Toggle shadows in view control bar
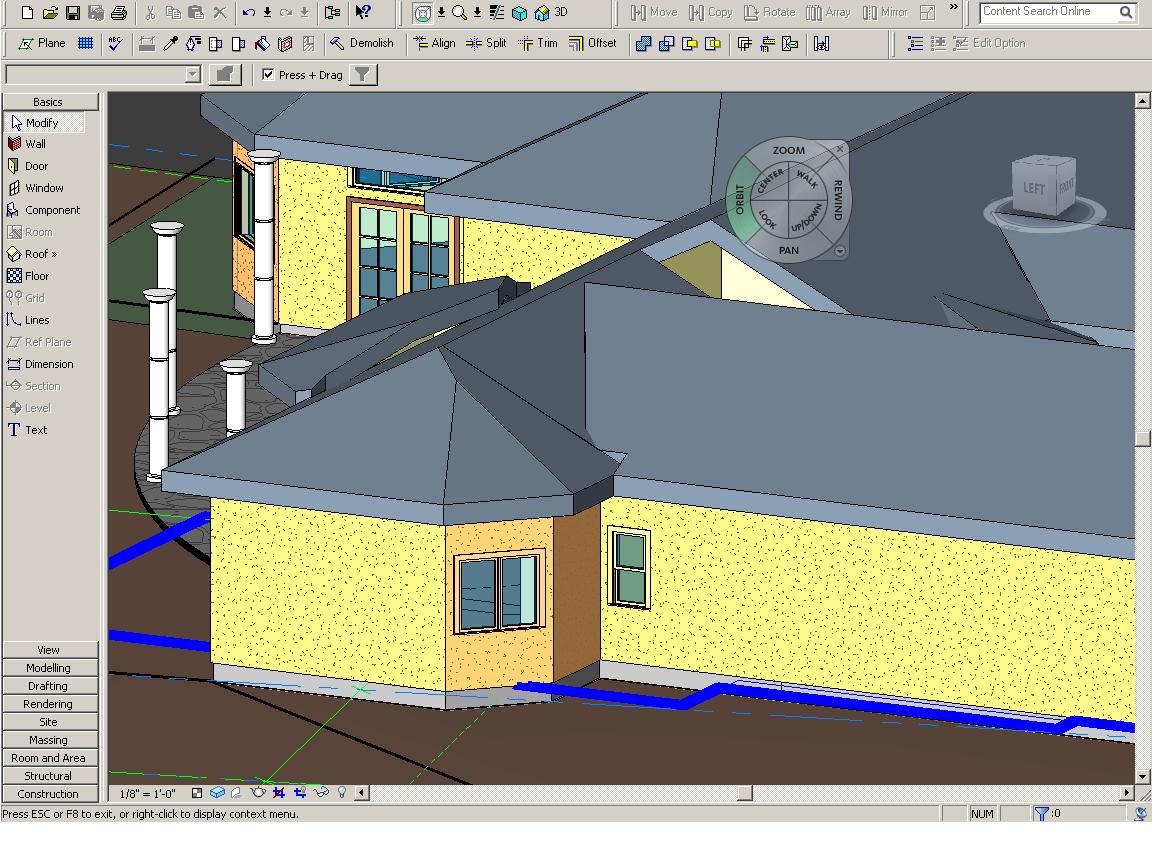The height and width of the screenshot is (864, 1152). [236, 793]
